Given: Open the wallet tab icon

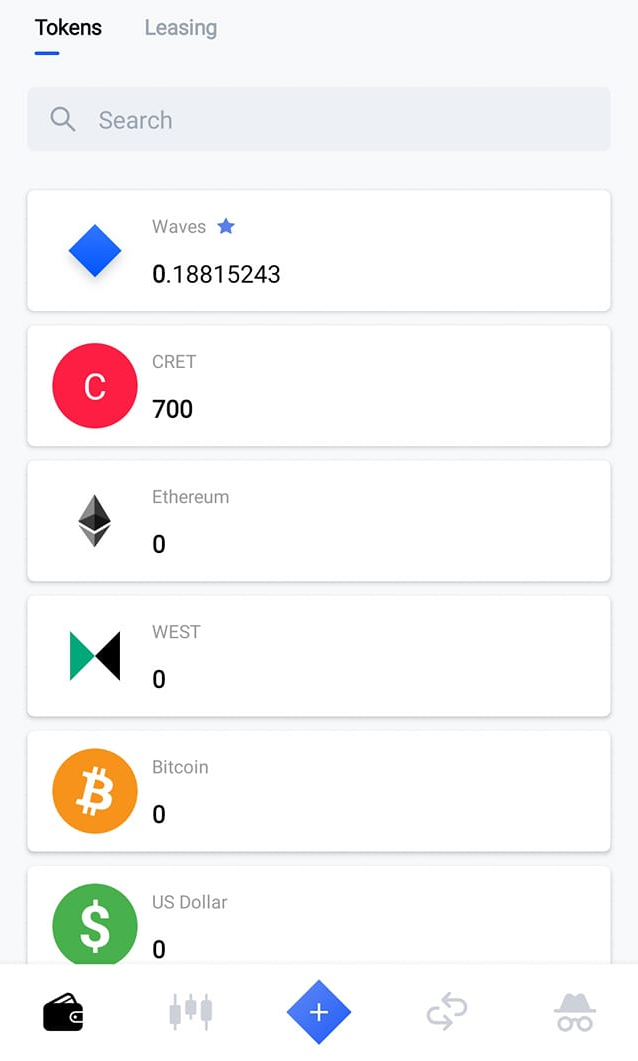Looking at the screenshot, I should pos(63,1012).
